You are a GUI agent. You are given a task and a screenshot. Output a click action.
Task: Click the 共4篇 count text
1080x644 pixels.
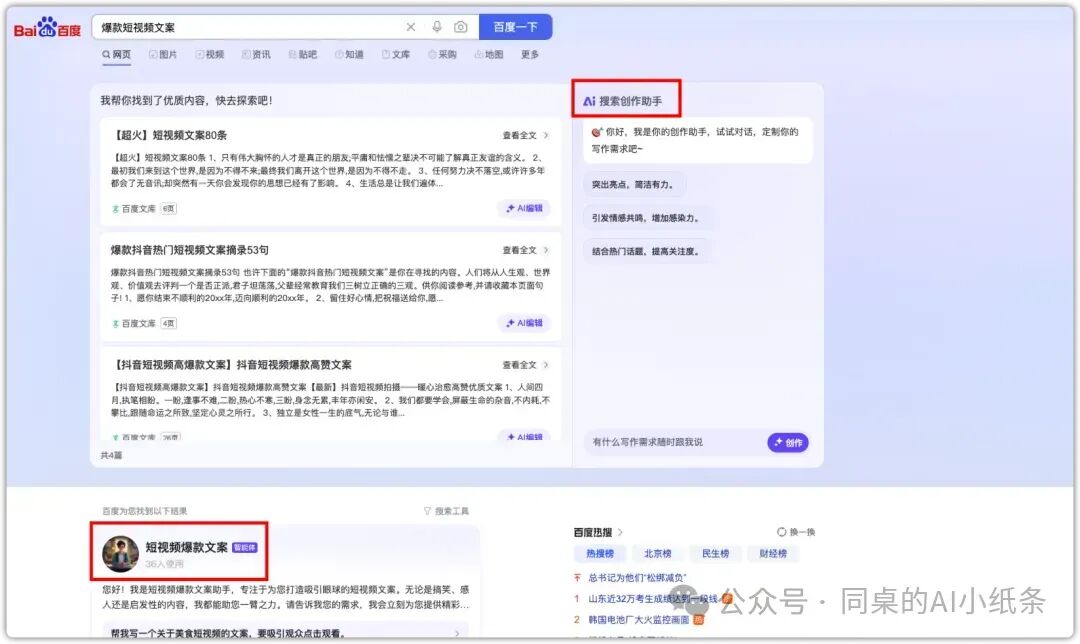point(112,455)
